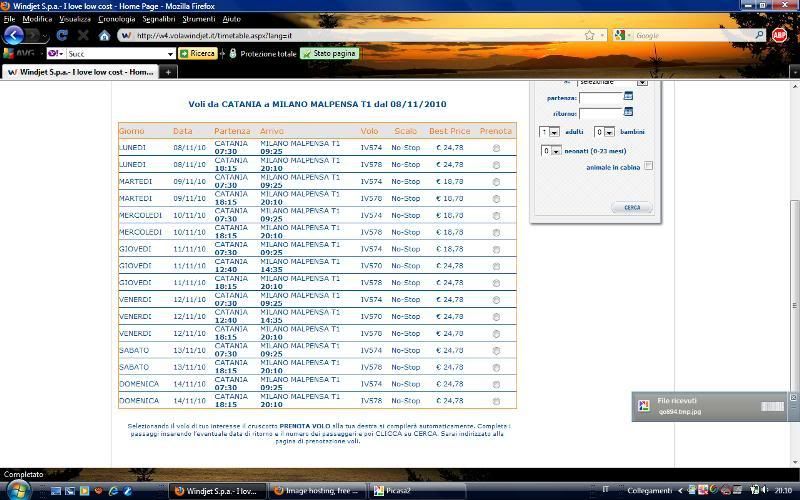Click the ritorno date input field
The image size is (800, 500).
point(601,113)
